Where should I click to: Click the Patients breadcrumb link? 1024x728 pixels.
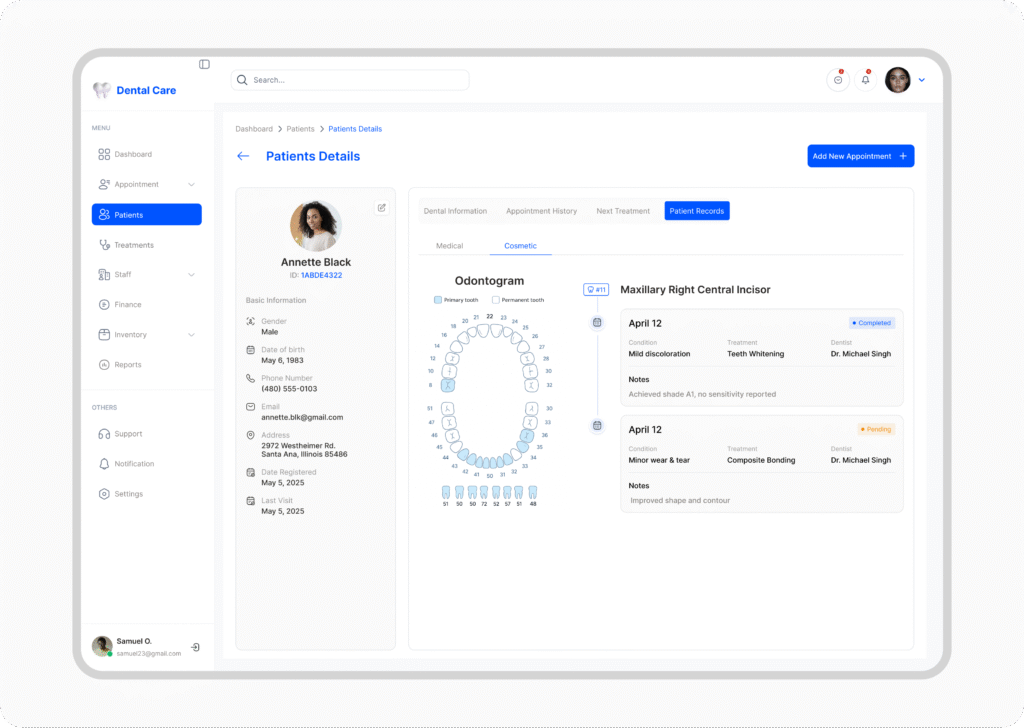300,129
